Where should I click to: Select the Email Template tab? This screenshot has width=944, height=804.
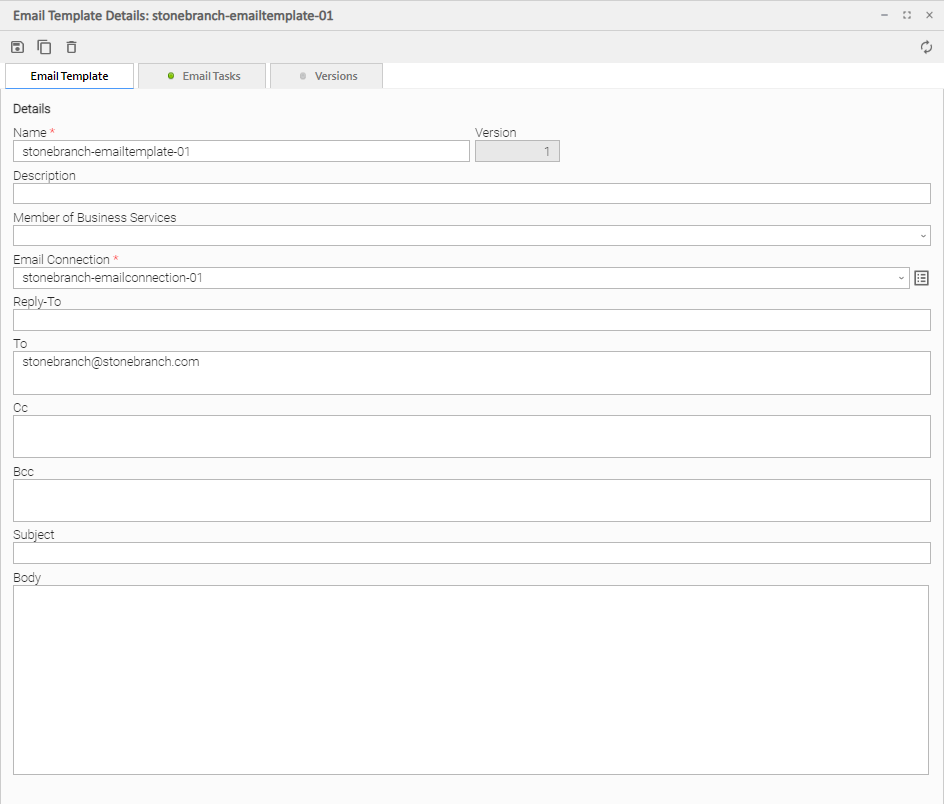point(69,76)
